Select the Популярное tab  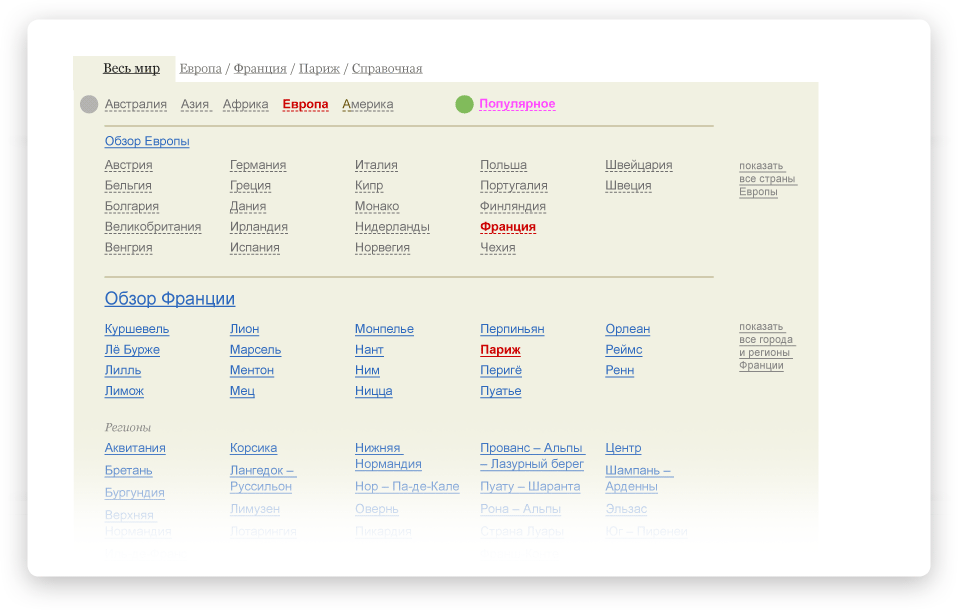[x=517, y=104]
